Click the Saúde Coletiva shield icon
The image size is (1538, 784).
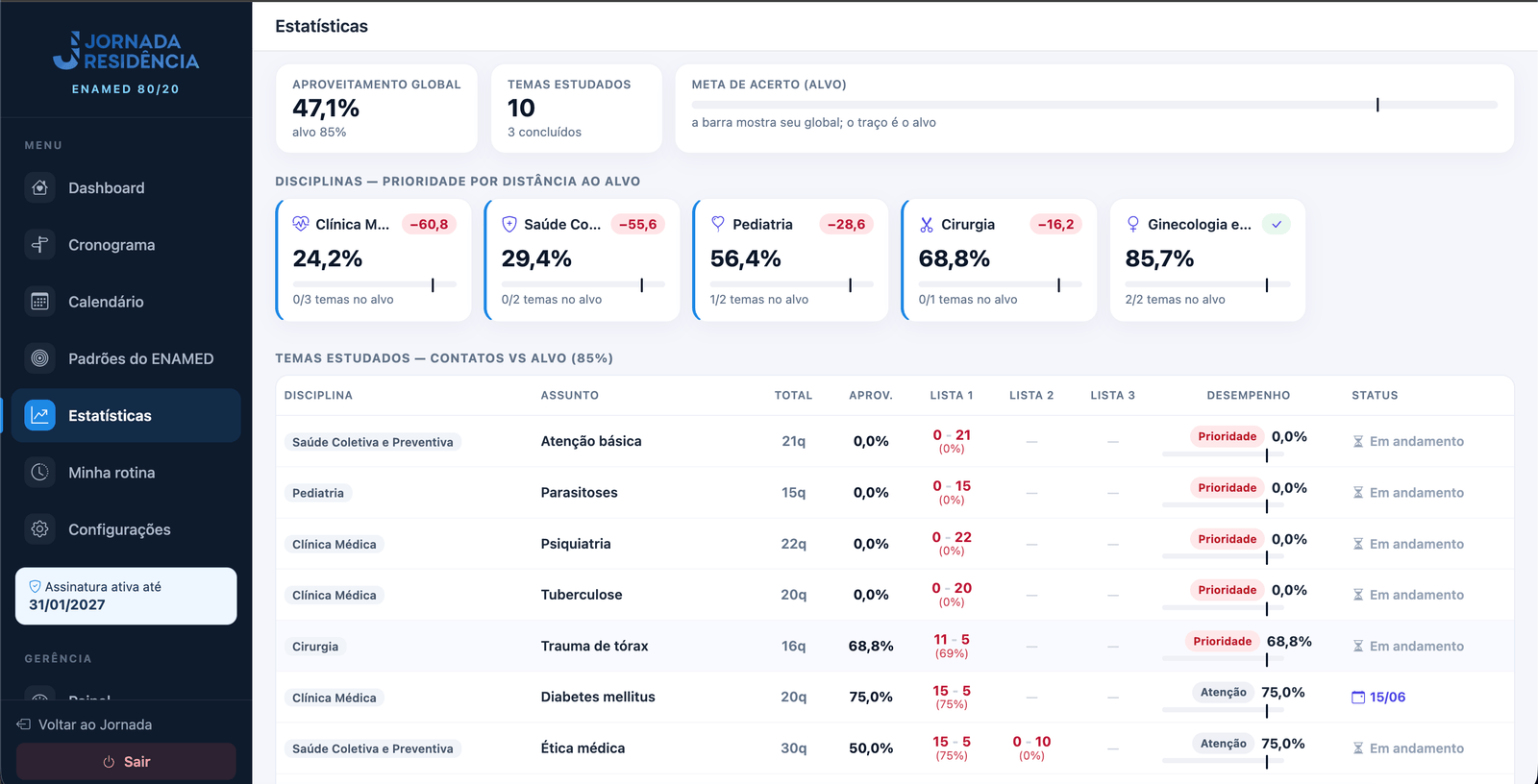(509, 224)
